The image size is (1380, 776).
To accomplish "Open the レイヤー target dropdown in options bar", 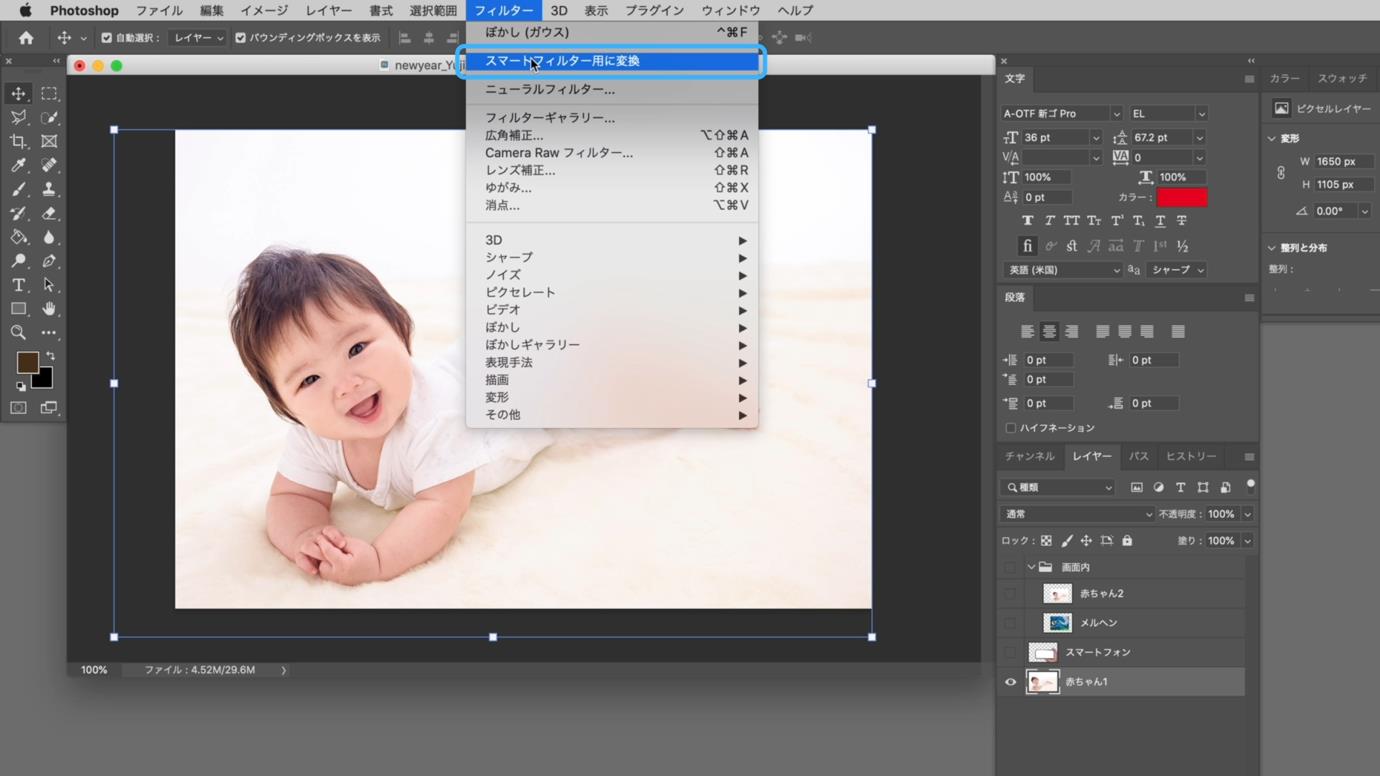I will click(198, 38).
